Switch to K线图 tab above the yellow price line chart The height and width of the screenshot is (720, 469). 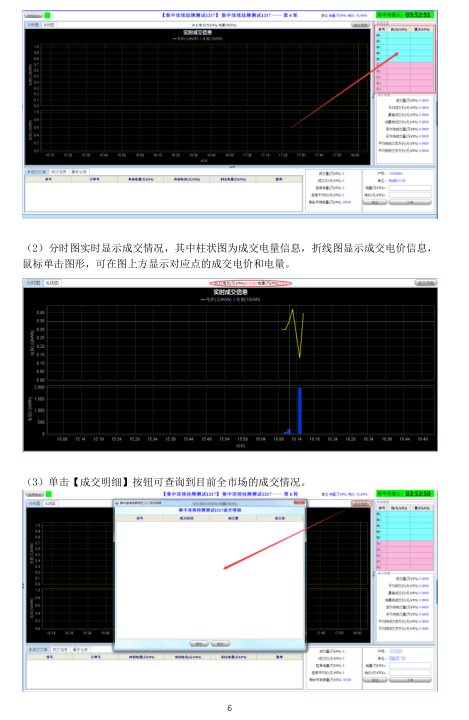[x=52, y=283]
